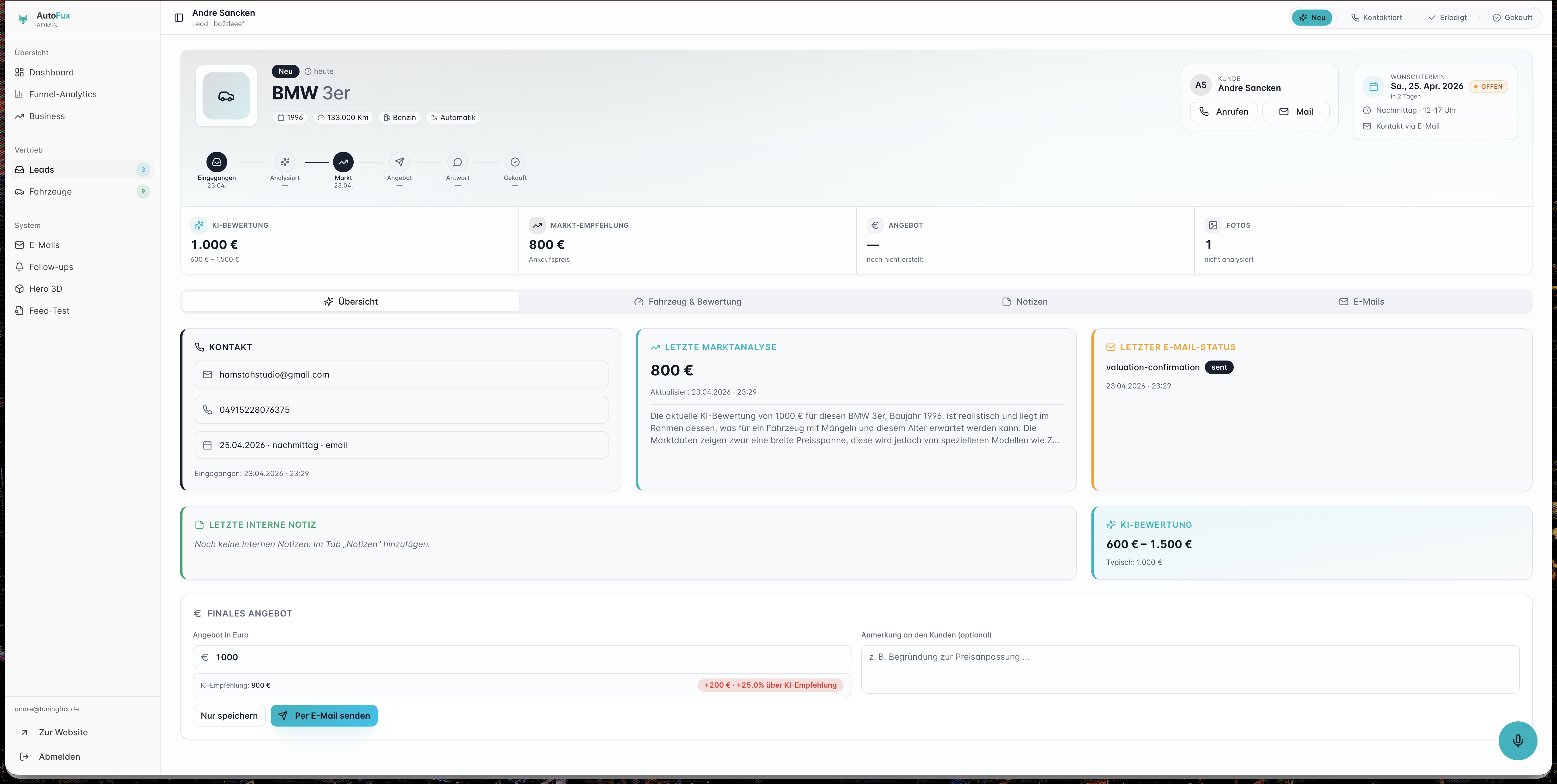This screenshot has height=784, width=1557.
Task: Click the phone number 04915228076375
Action: pos(255,409)
